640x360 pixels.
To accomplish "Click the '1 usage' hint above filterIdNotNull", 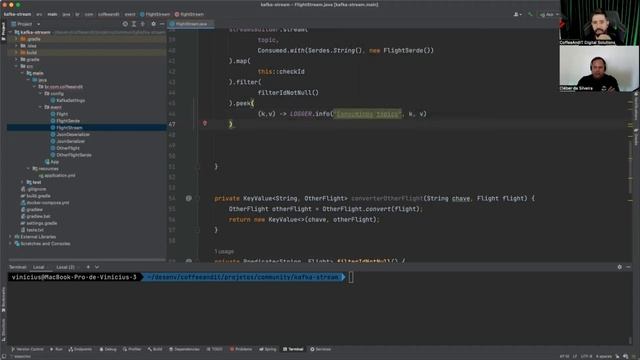I will 224,251.
